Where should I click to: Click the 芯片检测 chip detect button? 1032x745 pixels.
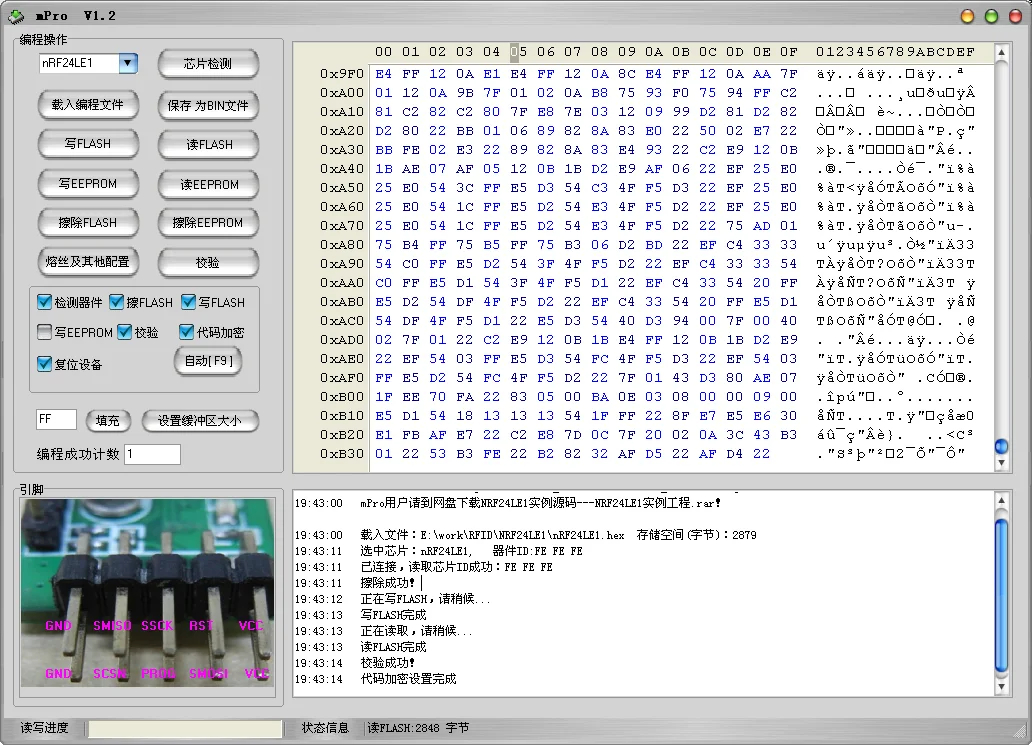tap(208, 64)
